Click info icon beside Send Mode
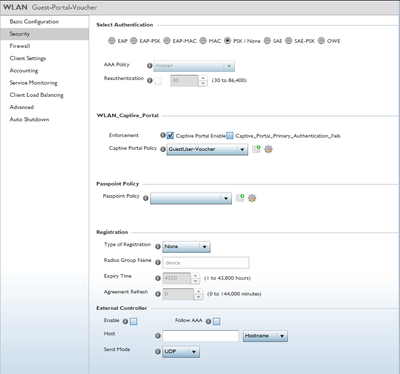 pos(158,351)
